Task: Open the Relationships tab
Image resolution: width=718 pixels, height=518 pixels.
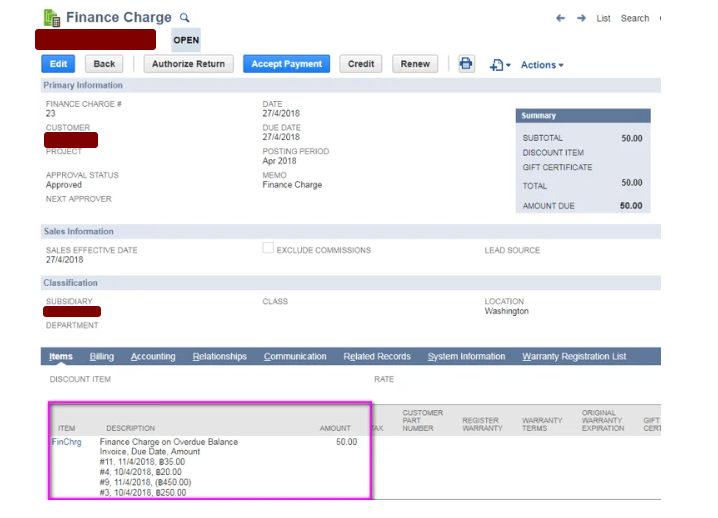Action: pyautogui.click(x=219, y=356)
